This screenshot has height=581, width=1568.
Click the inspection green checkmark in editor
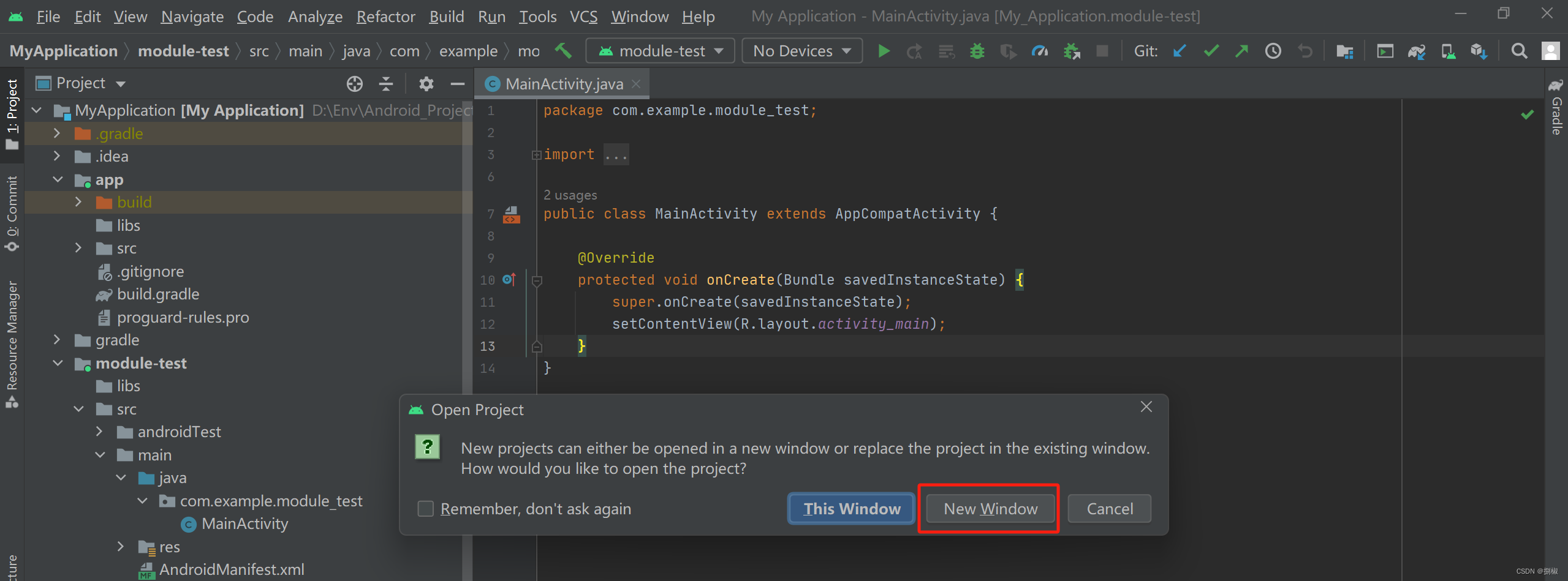click(1527, 114)
